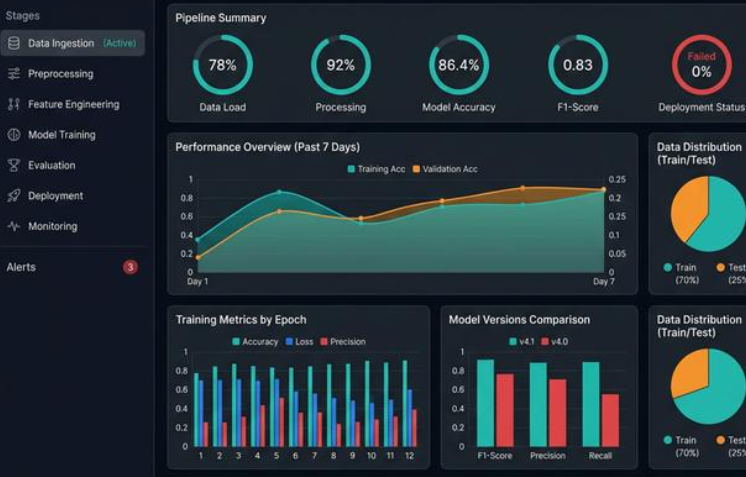Open the Alerts badge showing 3
Screen dimensions: 746x477
coord(130,267)
